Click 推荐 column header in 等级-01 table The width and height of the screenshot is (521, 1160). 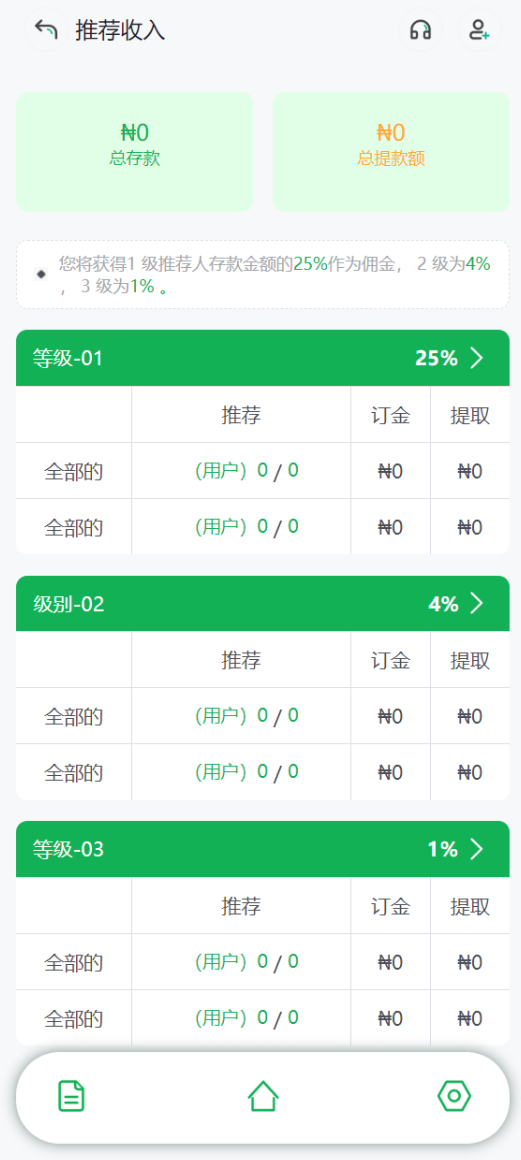click(x=241, y=415)
